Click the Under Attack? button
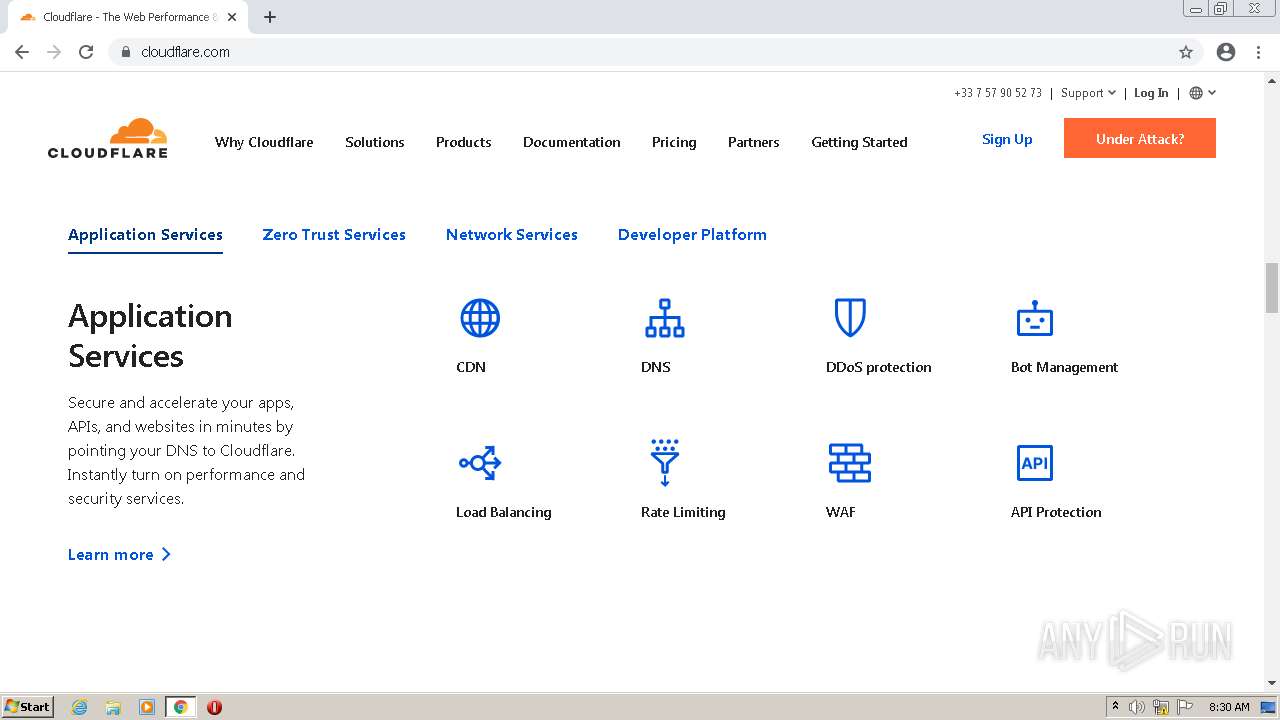1280x720 pixels. tap(1140, 138)
